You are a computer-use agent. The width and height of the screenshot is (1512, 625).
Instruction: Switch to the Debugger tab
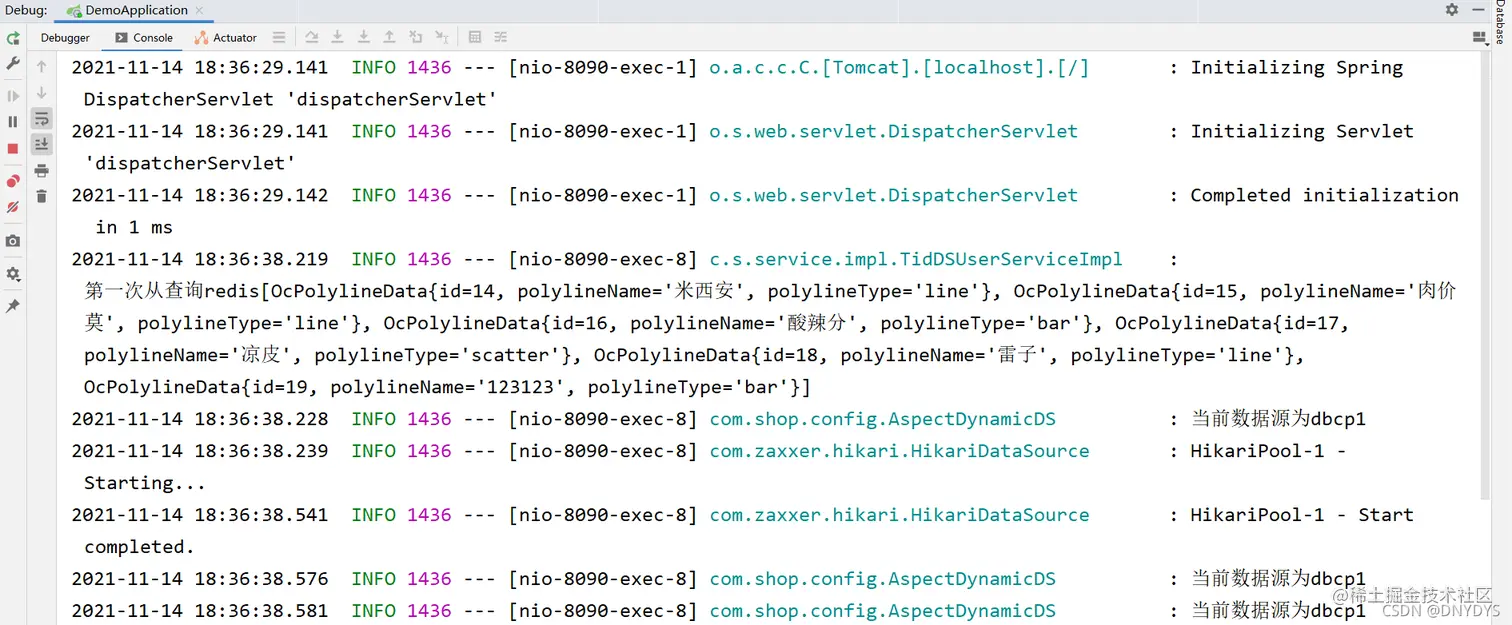point(65,38)
